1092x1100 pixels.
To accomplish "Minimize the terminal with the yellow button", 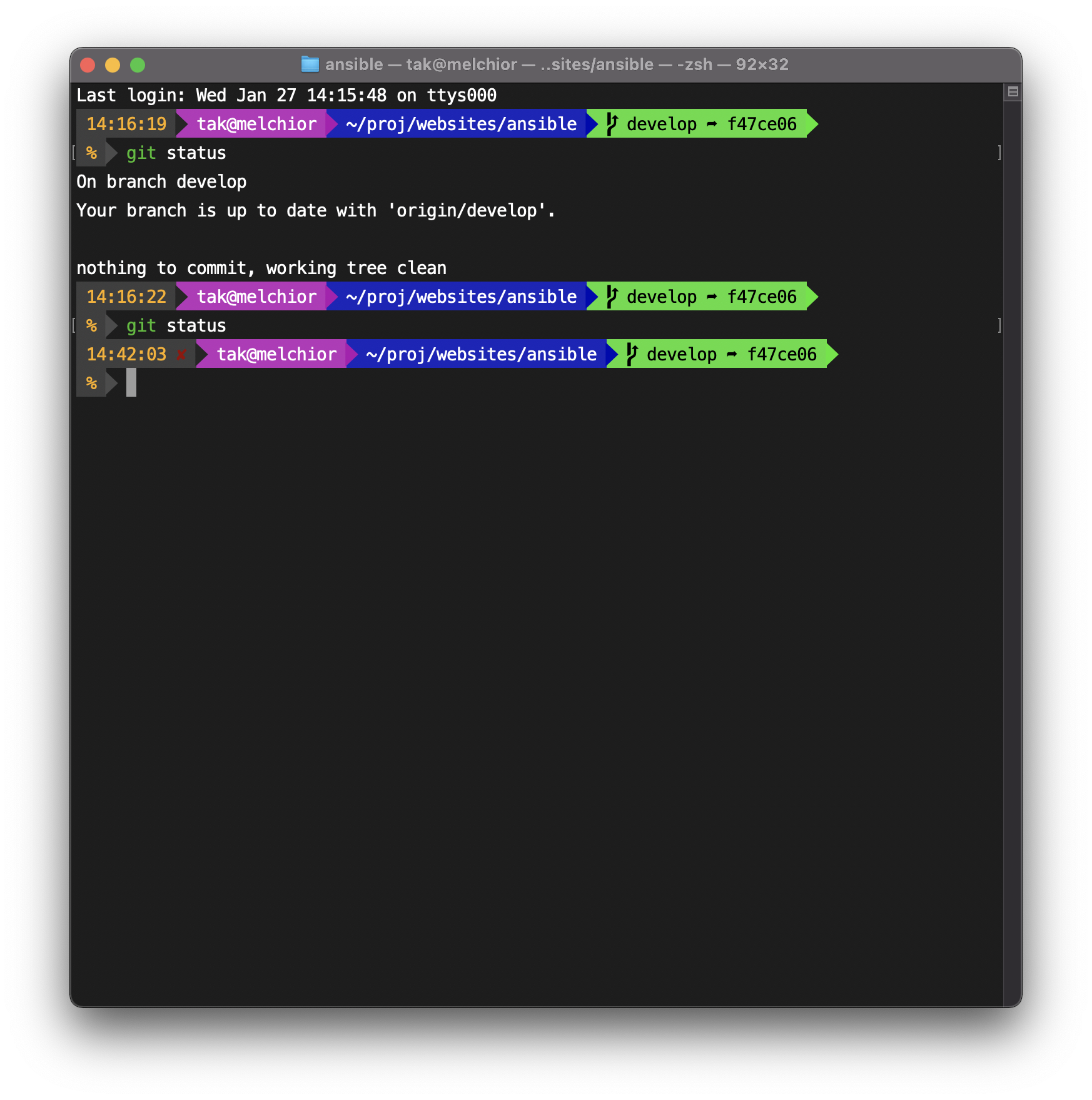I will click(113, 65).
